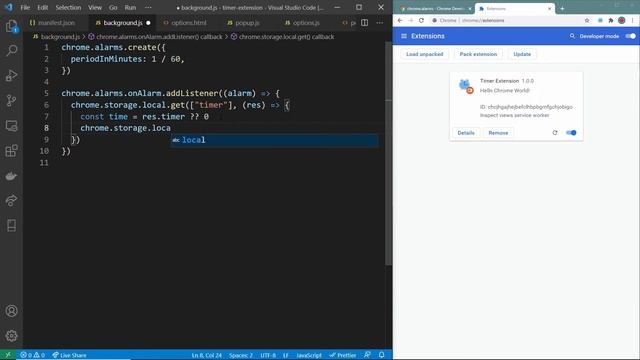
Task: Open the notifications bell in status bar
Action: (x=382, y=355)
